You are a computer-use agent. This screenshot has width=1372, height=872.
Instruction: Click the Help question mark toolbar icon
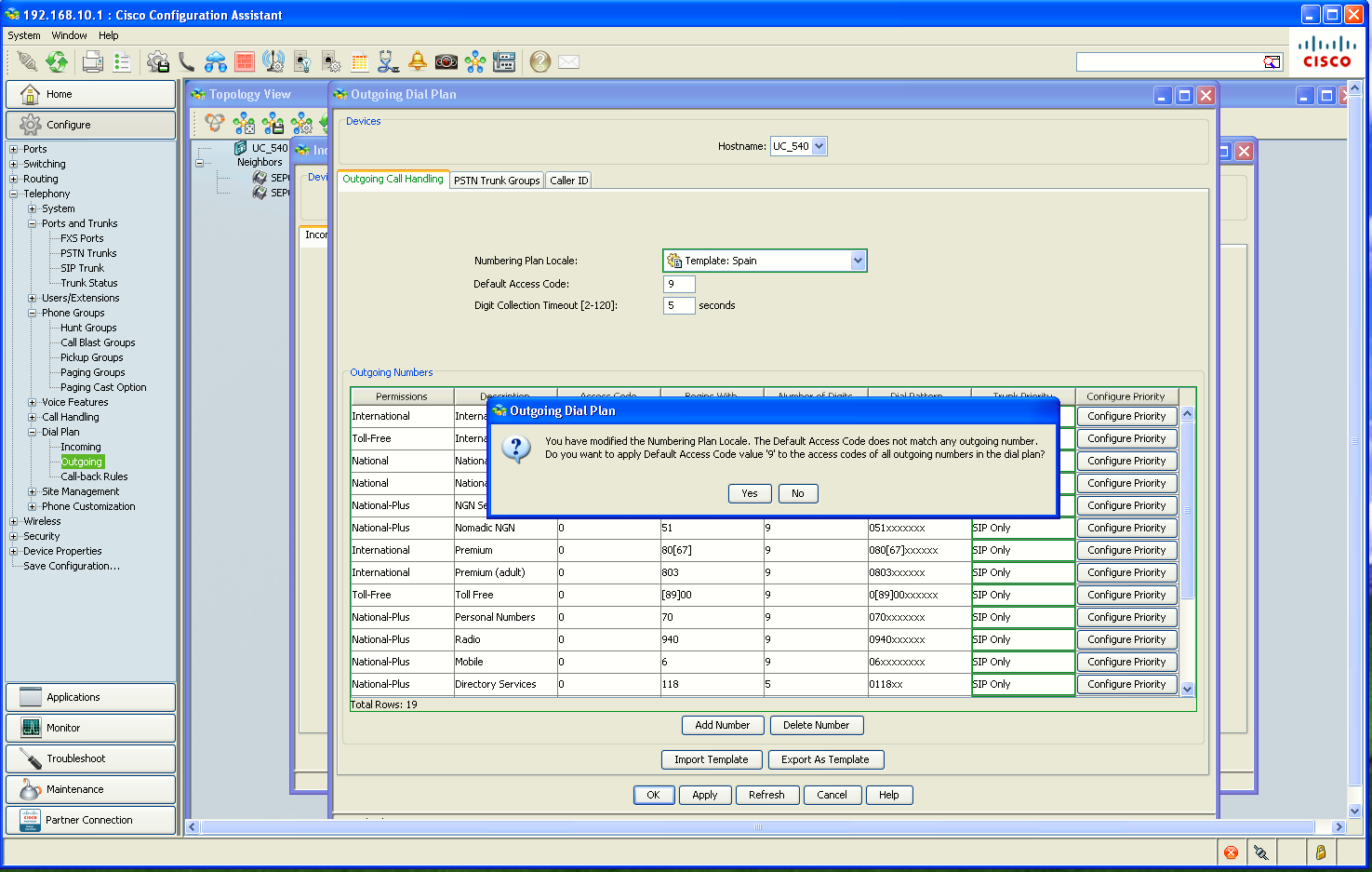[x=539, y=61]
